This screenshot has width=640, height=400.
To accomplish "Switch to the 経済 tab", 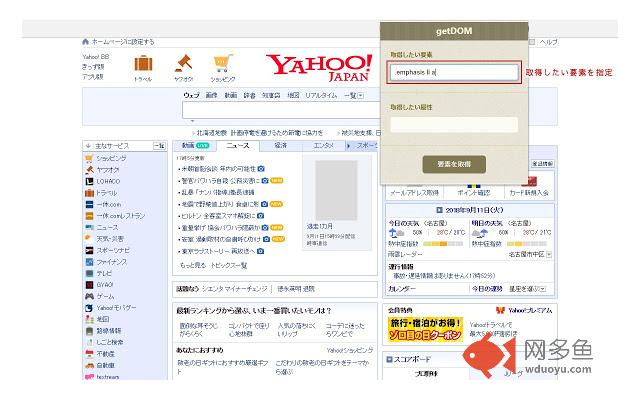I will [280, 145].
